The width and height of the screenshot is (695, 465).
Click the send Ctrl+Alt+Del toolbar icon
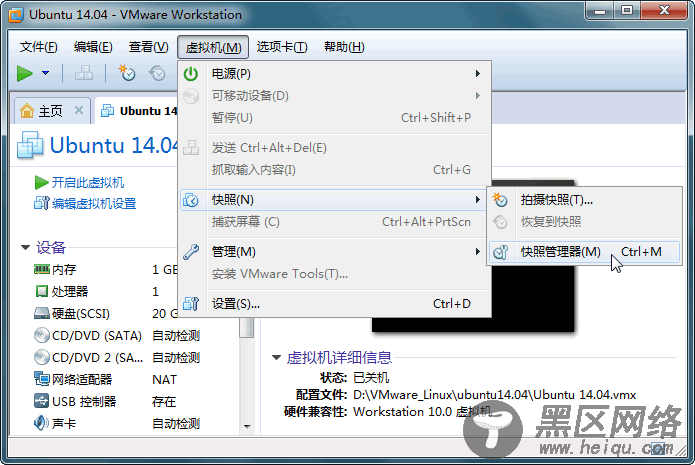(x=84, y=73)
